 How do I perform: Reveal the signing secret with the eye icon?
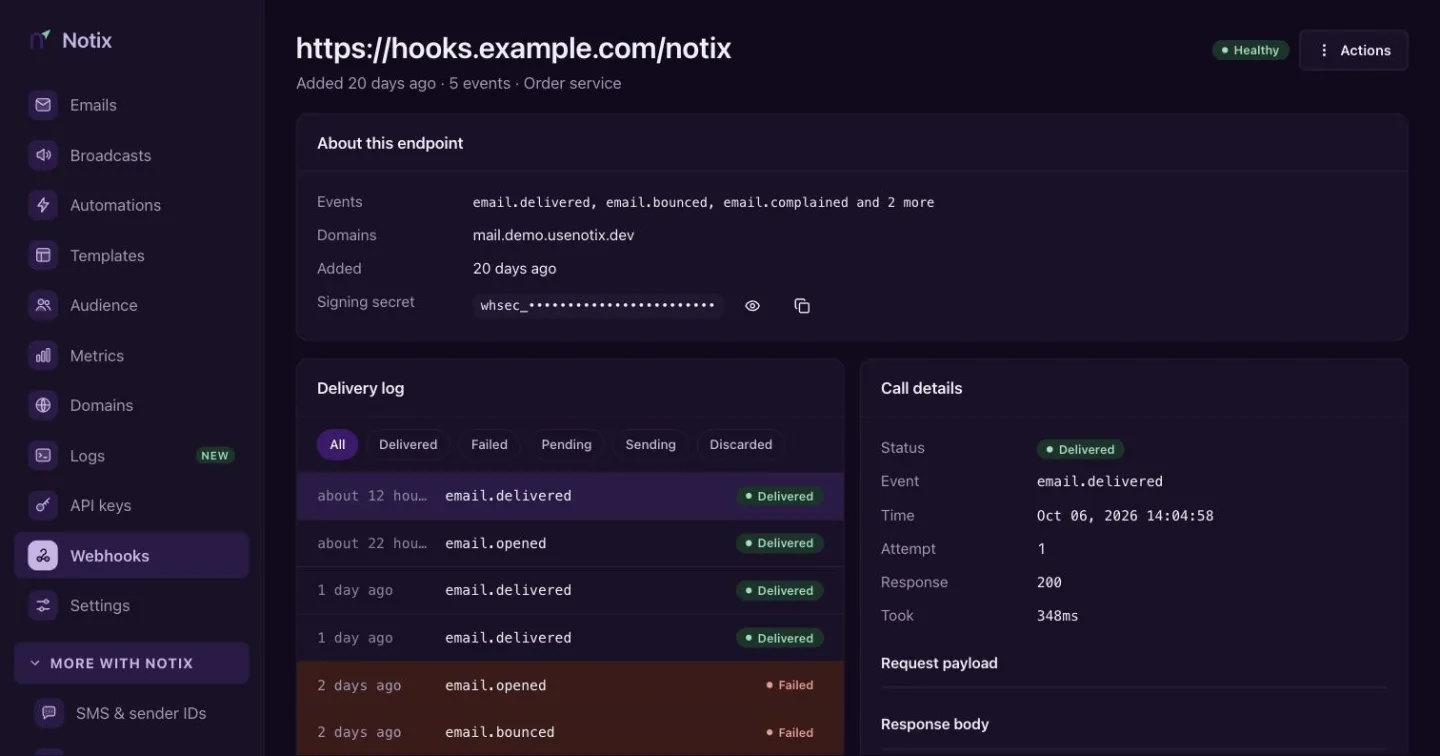[x=753, y=306]
